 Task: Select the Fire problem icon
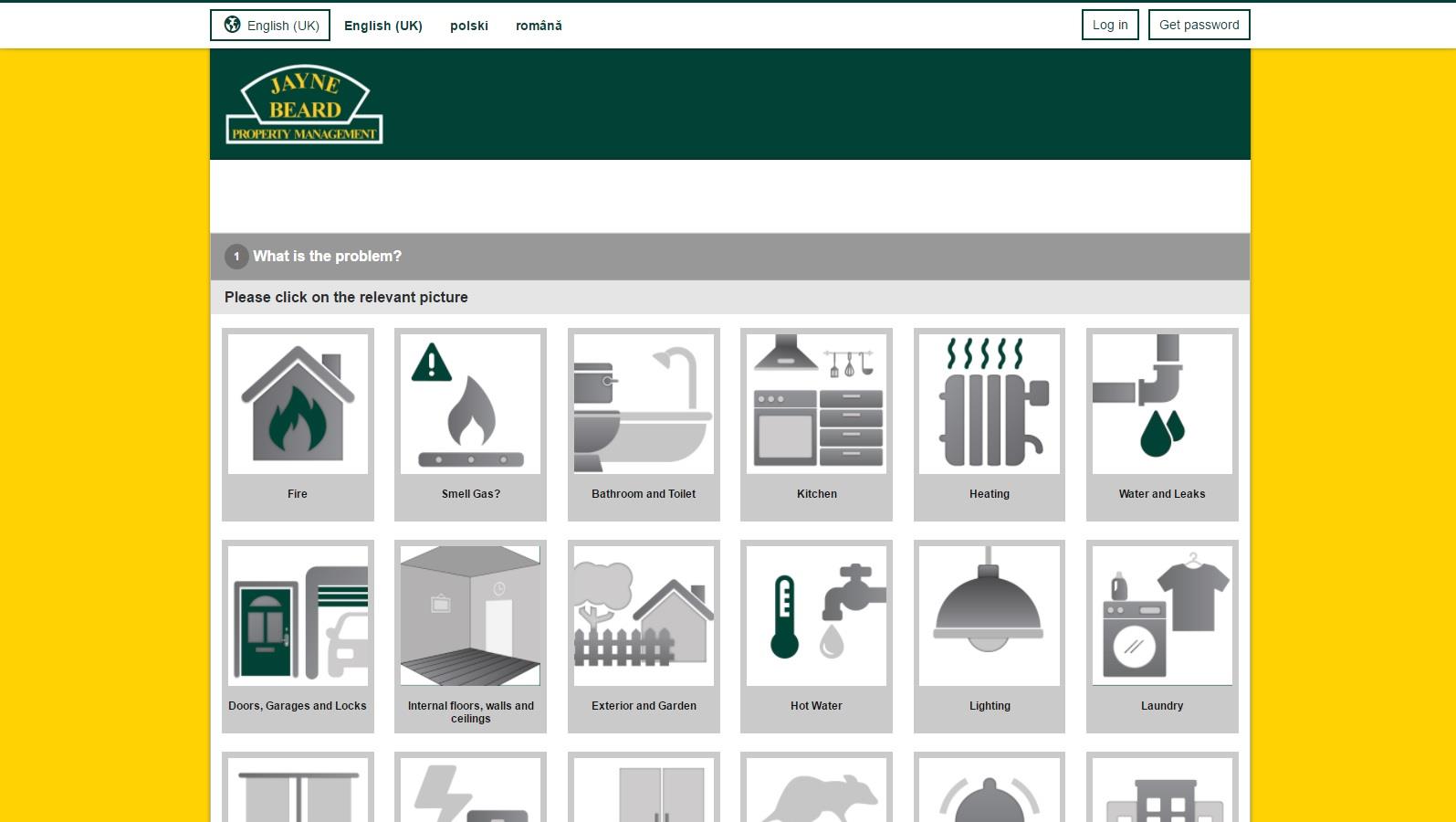click(x=298, y=405)
